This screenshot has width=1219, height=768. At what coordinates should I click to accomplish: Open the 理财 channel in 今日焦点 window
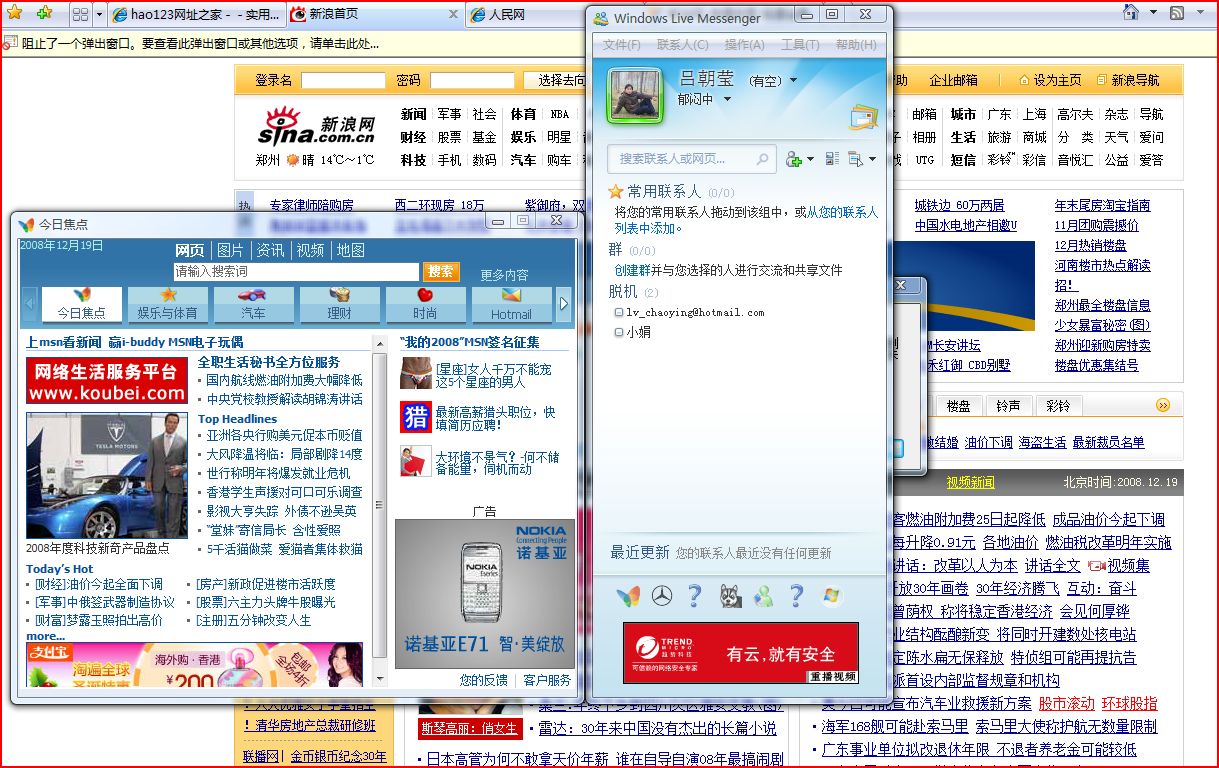(340, 304)
